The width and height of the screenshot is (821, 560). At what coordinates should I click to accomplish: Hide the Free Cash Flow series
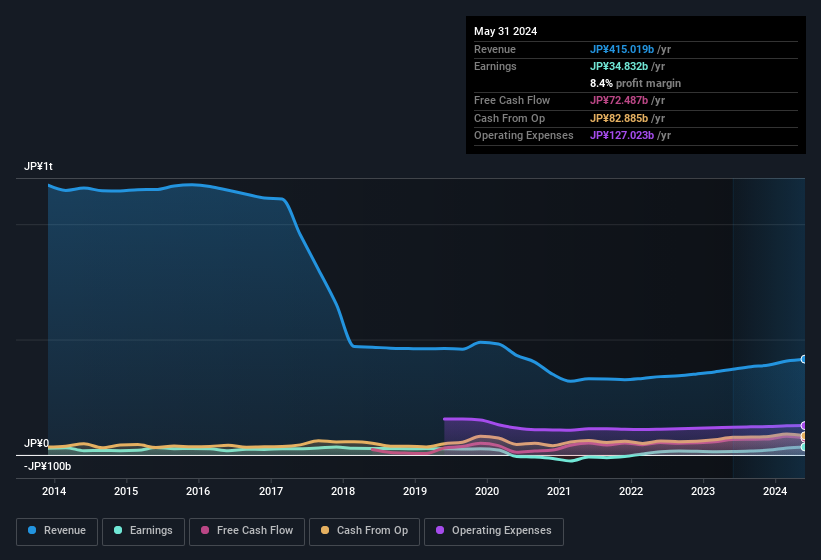(x=248, y=531)
